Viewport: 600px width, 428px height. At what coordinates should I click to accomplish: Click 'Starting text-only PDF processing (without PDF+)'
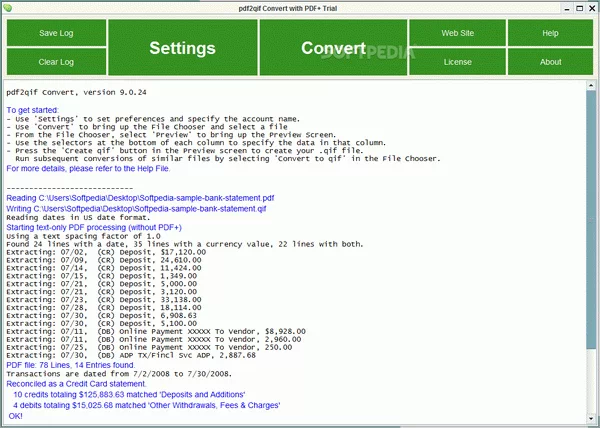94,227
